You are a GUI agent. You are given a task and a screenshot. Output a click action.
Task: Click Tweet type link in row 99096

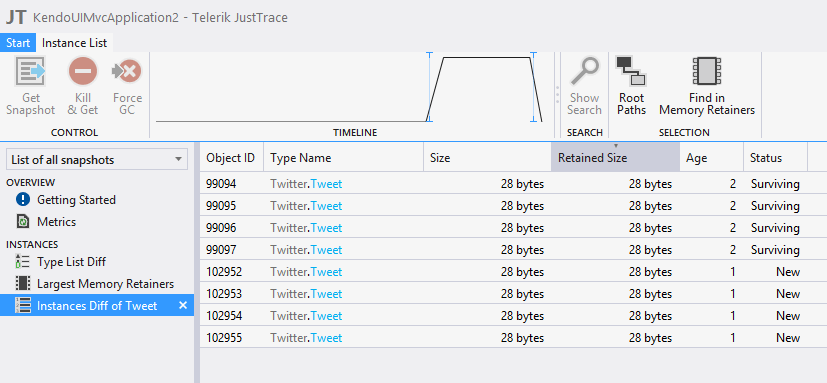click(326, 228)
